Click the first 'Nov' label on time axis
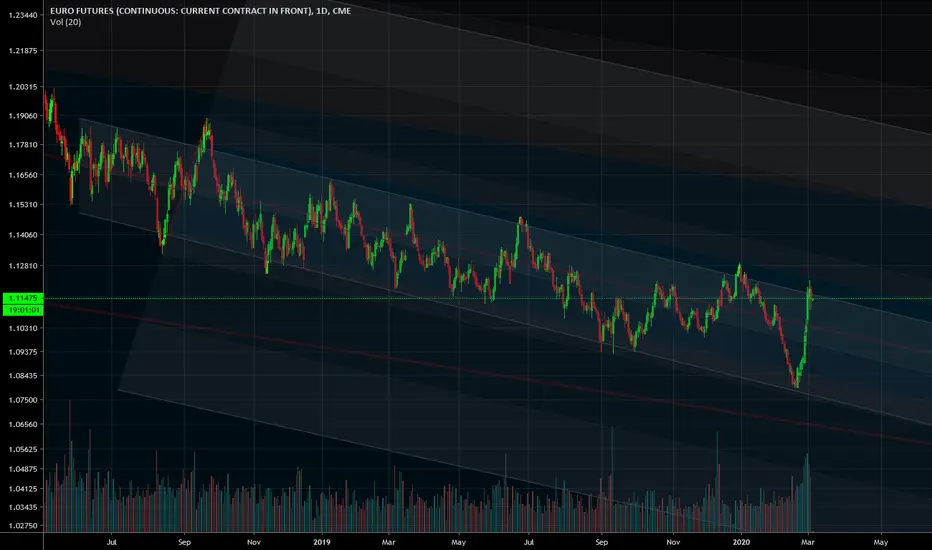 click(254, 542)
